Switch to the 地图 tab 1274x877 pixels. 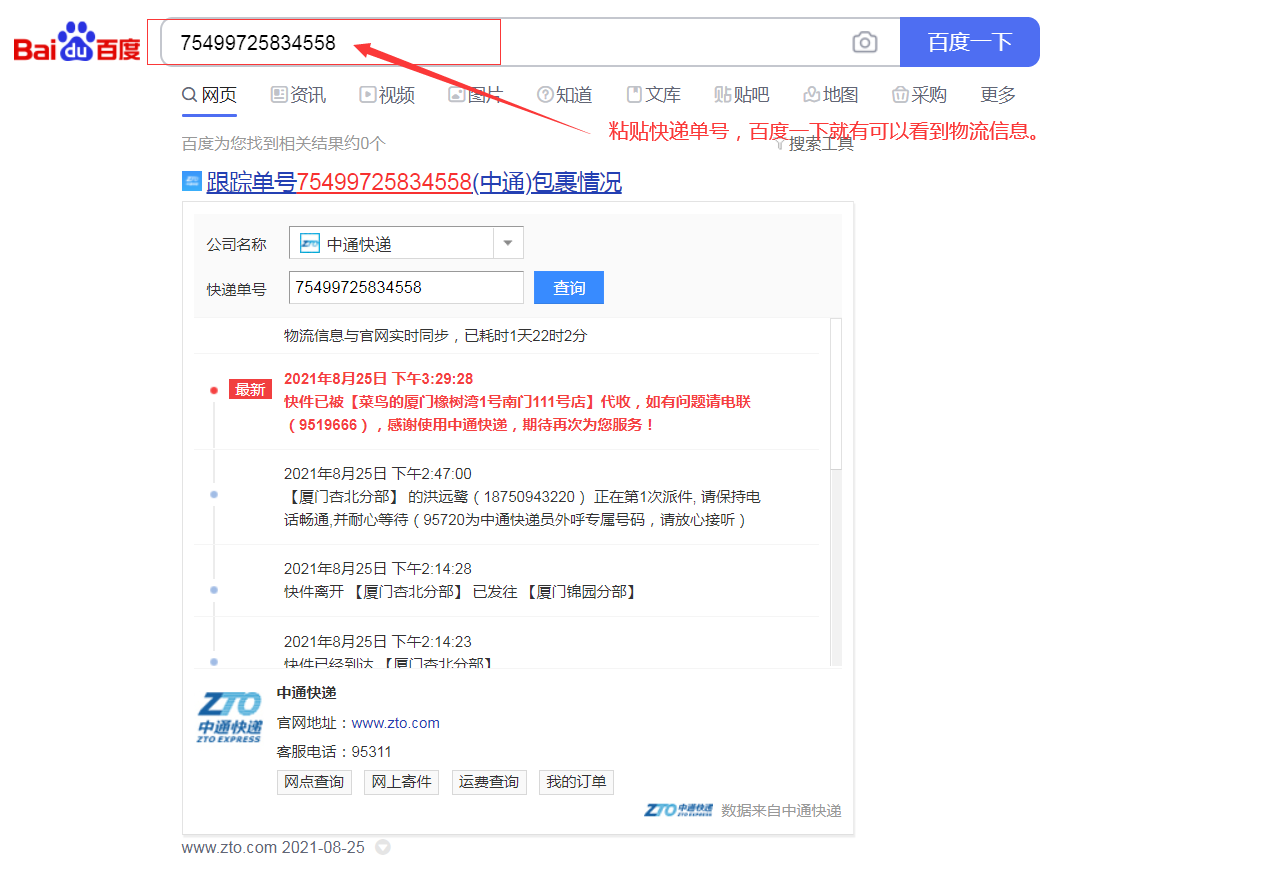pyautogui.click(x=831, y=95)
